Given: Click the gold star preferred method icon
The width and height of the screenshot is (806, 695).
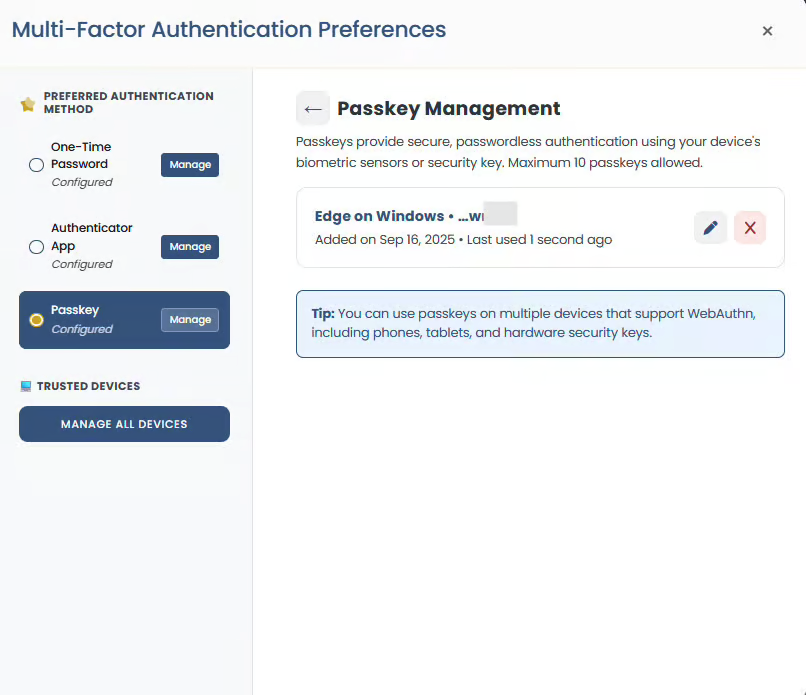Looking at the screenshot, I should click(28, 104).
